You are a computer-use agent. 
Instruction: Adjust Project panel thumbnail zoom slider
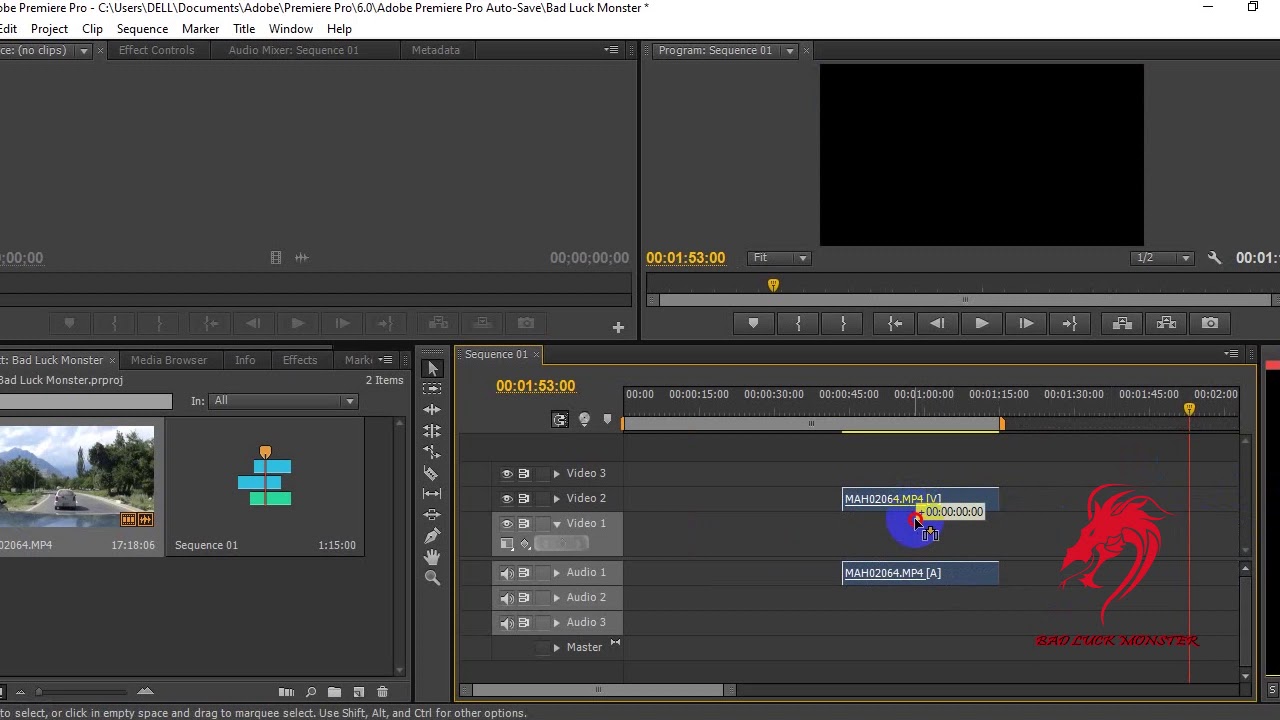[x=39, y=692]
